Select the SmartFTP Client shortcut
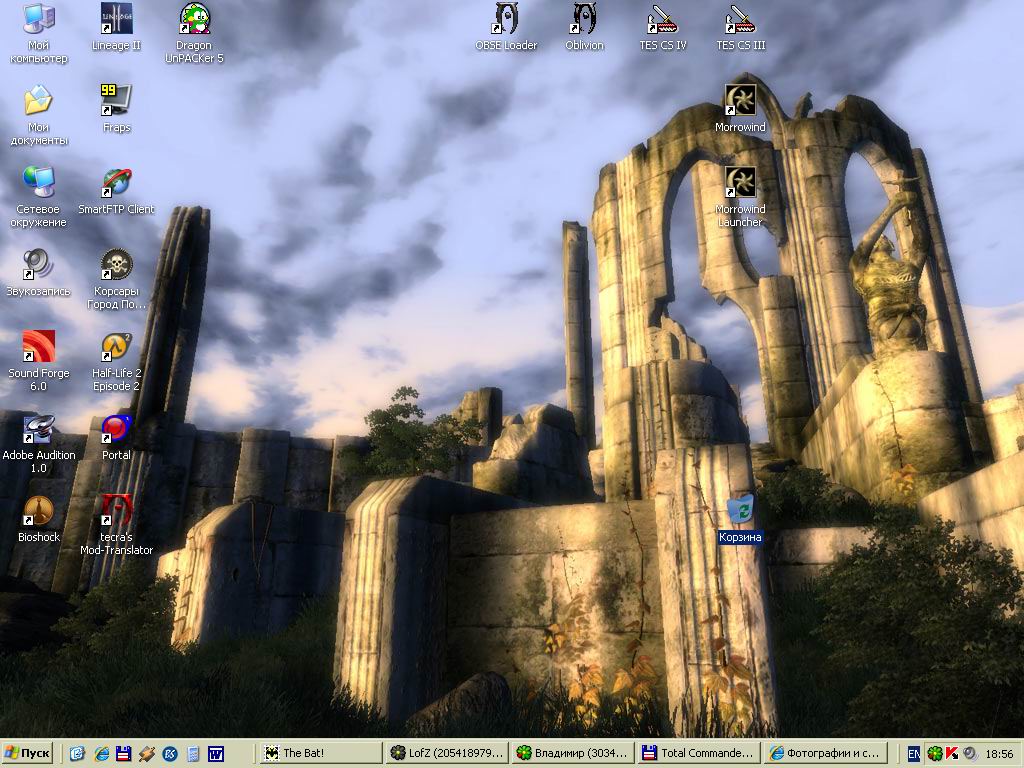The height and width of the screenshot is (768, 1024). tap(116, 191)
